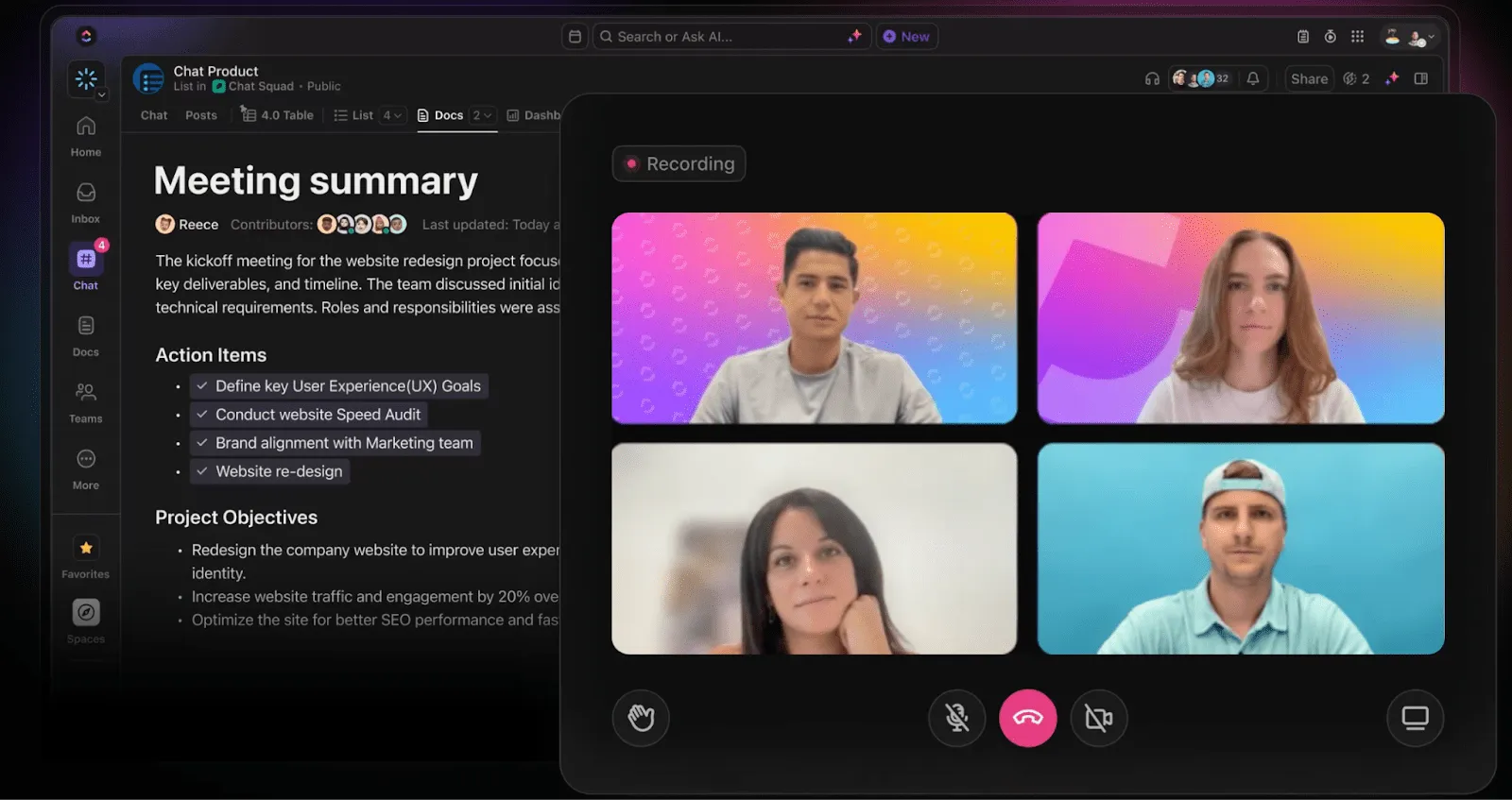Click the Recording indicator badge
Viewport: 1512px width, 800px height.
[x=679, y=163]
